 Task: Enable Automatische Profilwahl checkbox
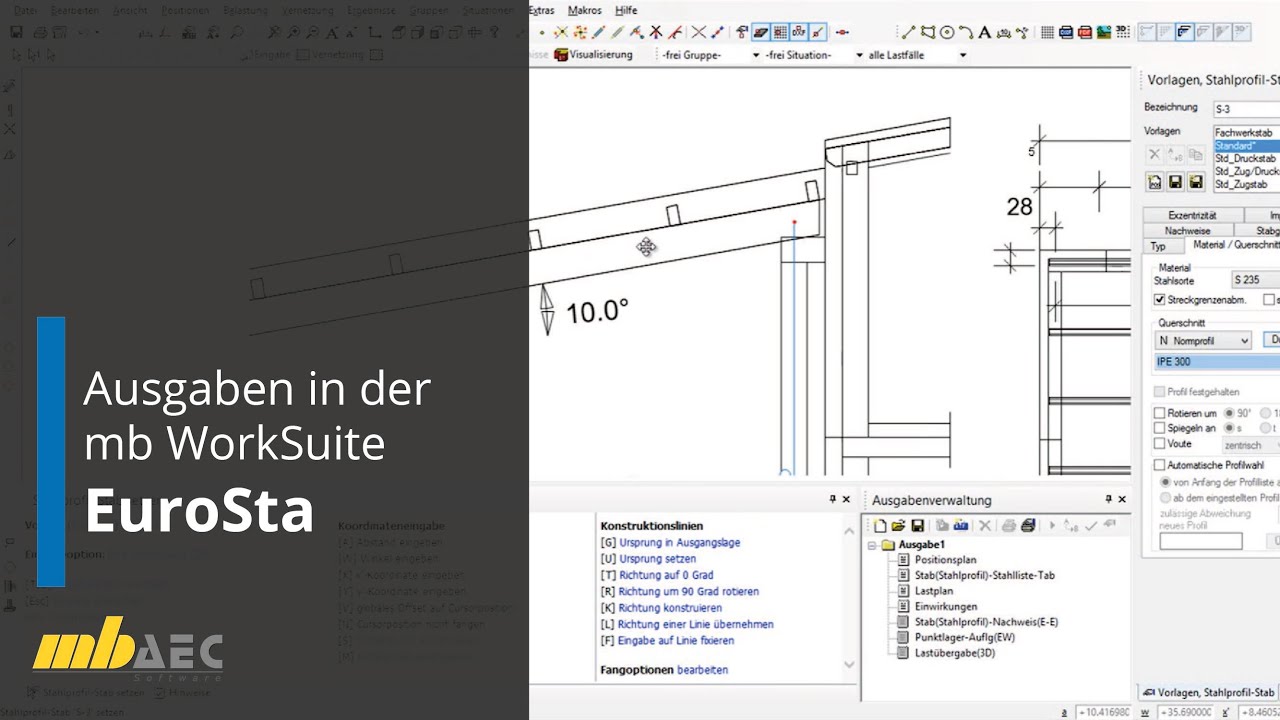(x=1160, y=465)
